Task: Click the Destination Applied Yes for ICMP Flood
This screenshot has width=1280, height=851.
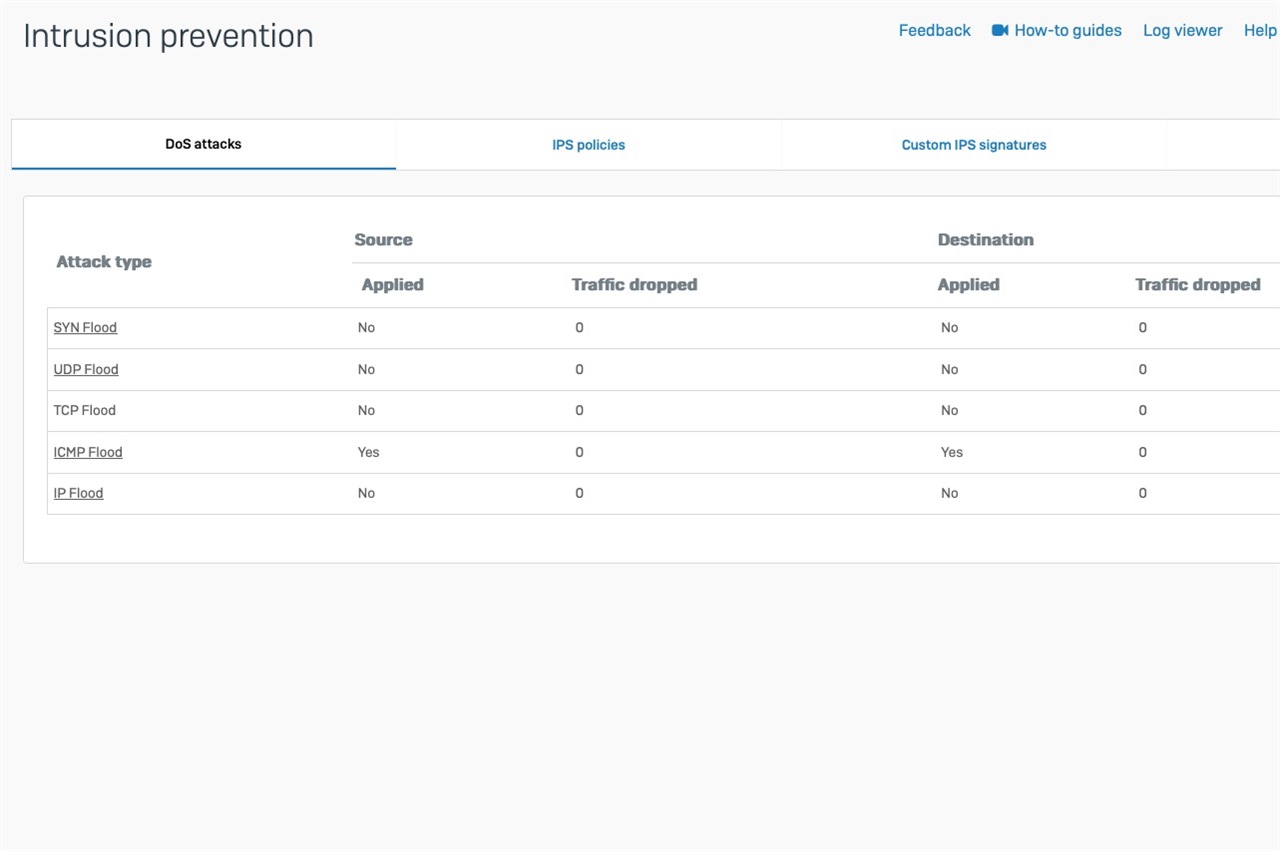Action: coord(952,452)
